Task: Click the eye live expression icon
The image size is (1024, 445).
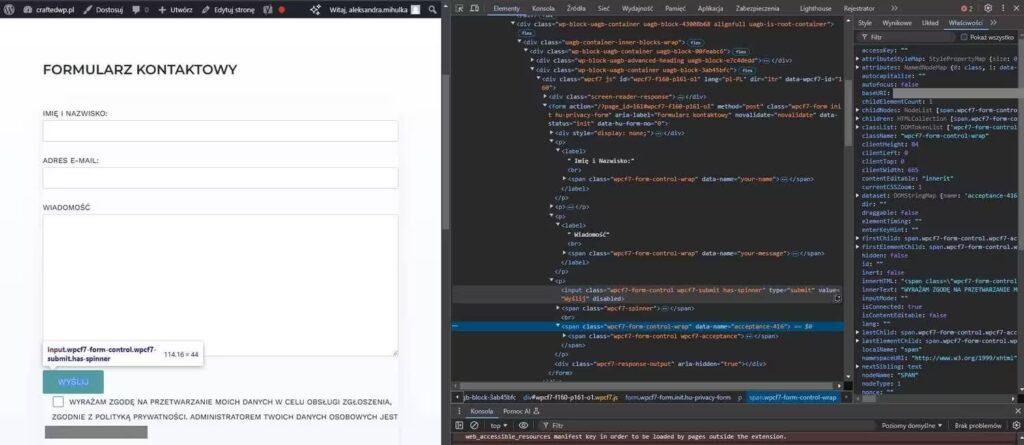Action: click(523, 425)
